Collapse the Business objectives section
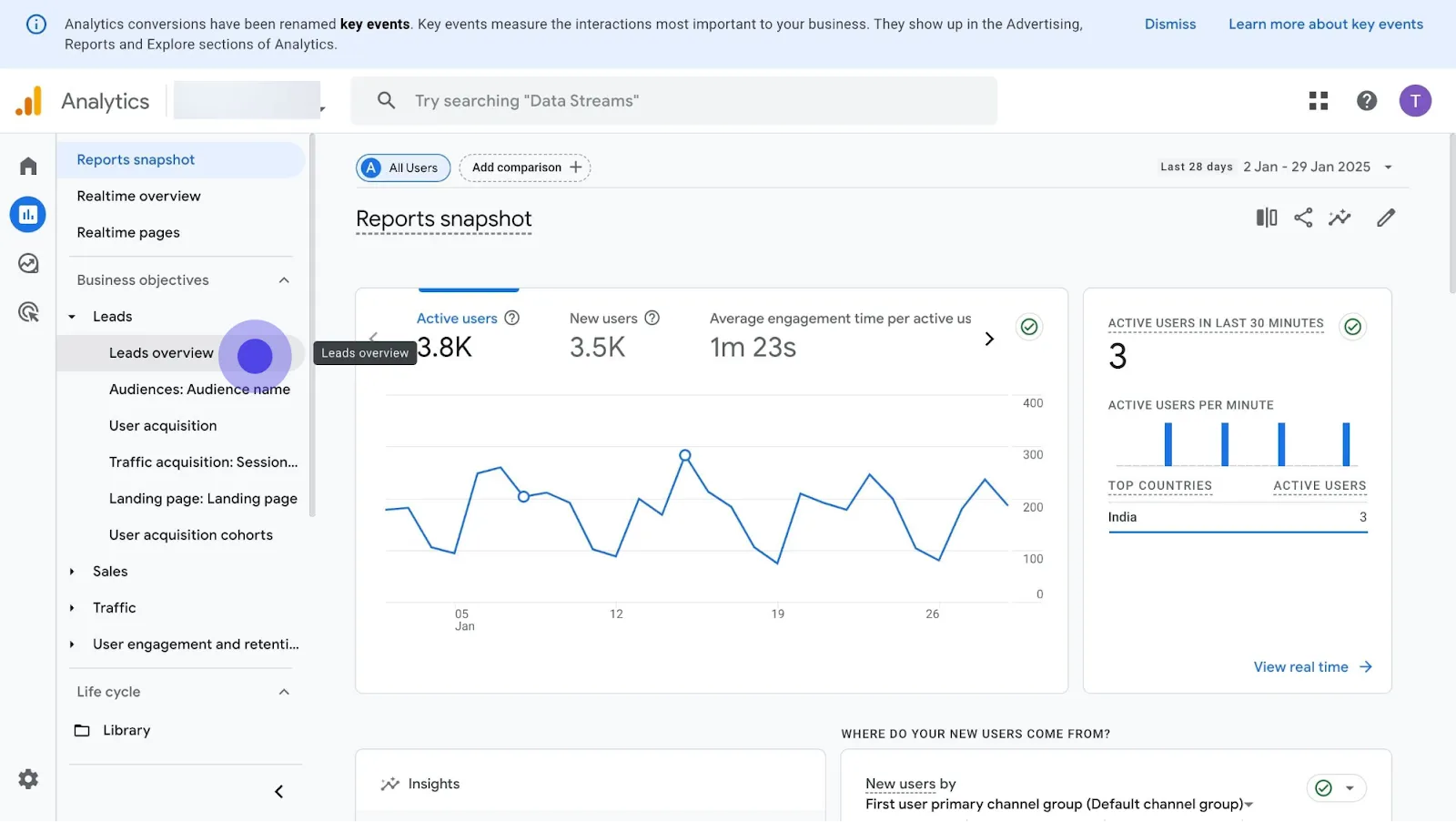This screenshot has width=1456, height=822. tap(284, 280)
